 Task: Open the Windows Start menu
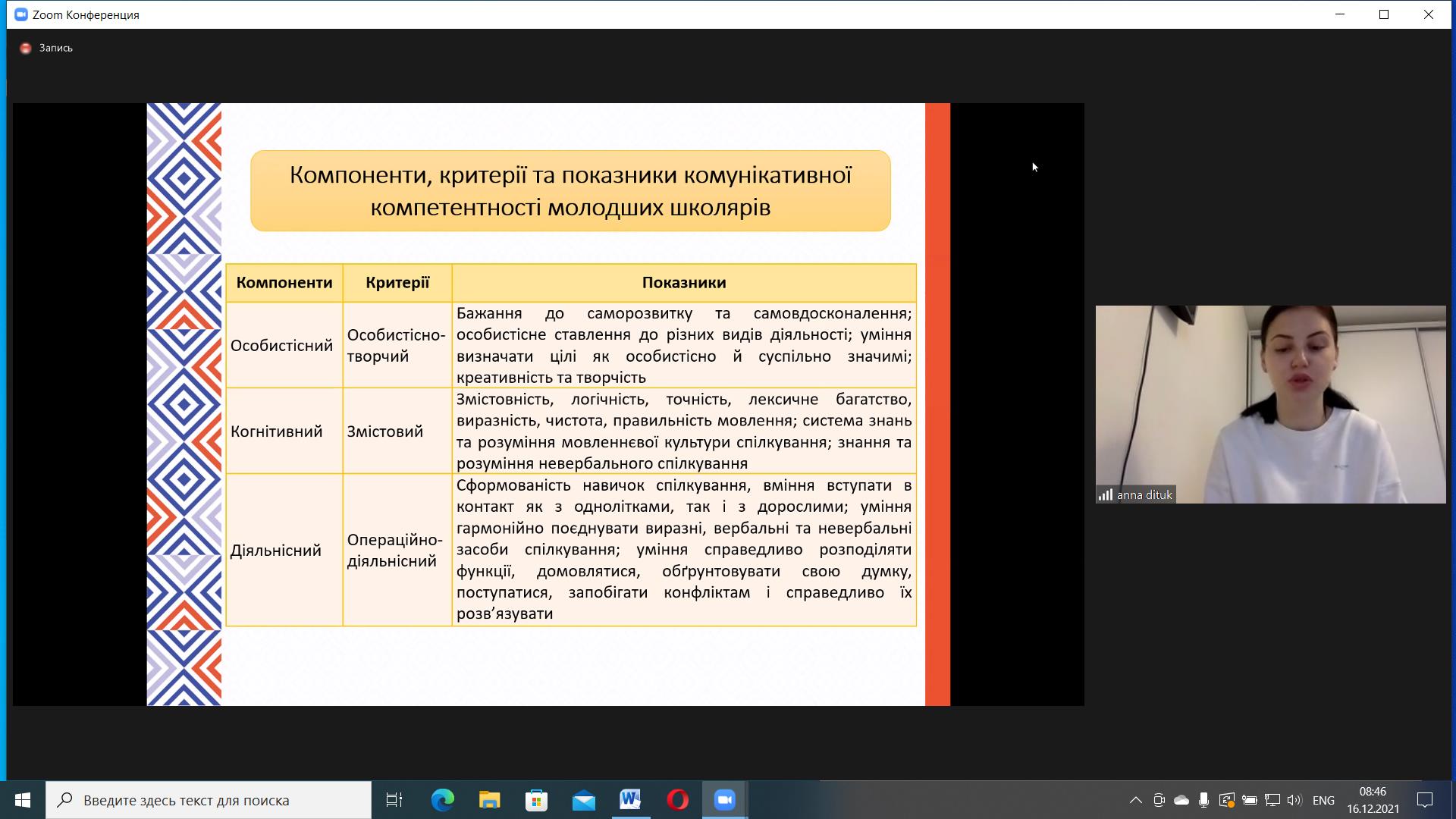(x=22, y=800)
